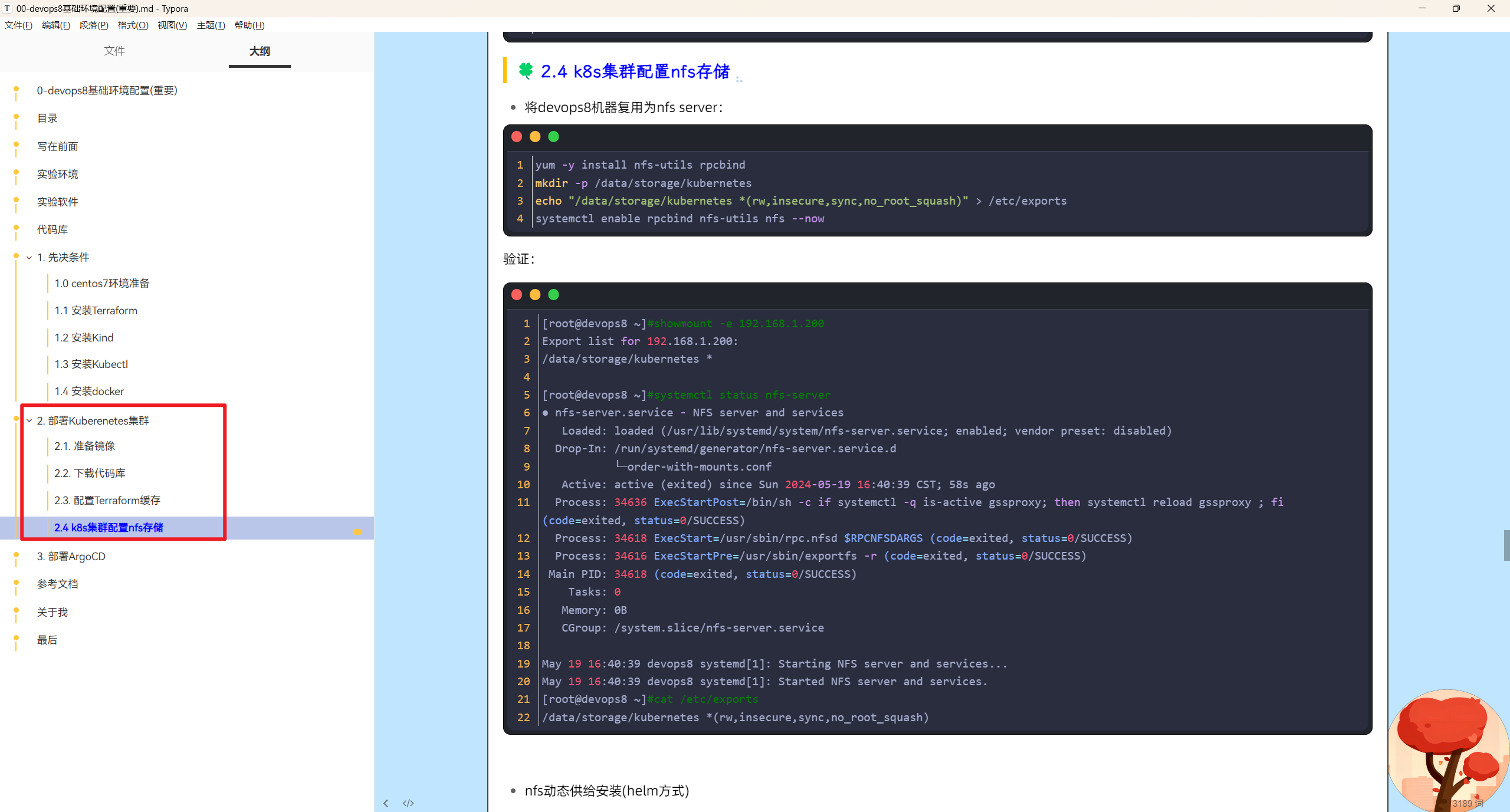The width and height of the screenshot is (1510, 812).
Task: Go to '2.2. 下载代码库' in outline
Action: coord(90,474)
